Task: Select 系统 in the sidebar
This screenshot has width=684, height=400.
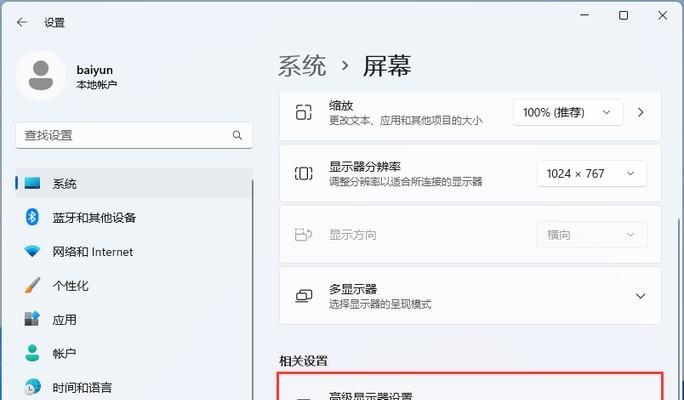Action: pyautogui.click(x=64, y=184)
